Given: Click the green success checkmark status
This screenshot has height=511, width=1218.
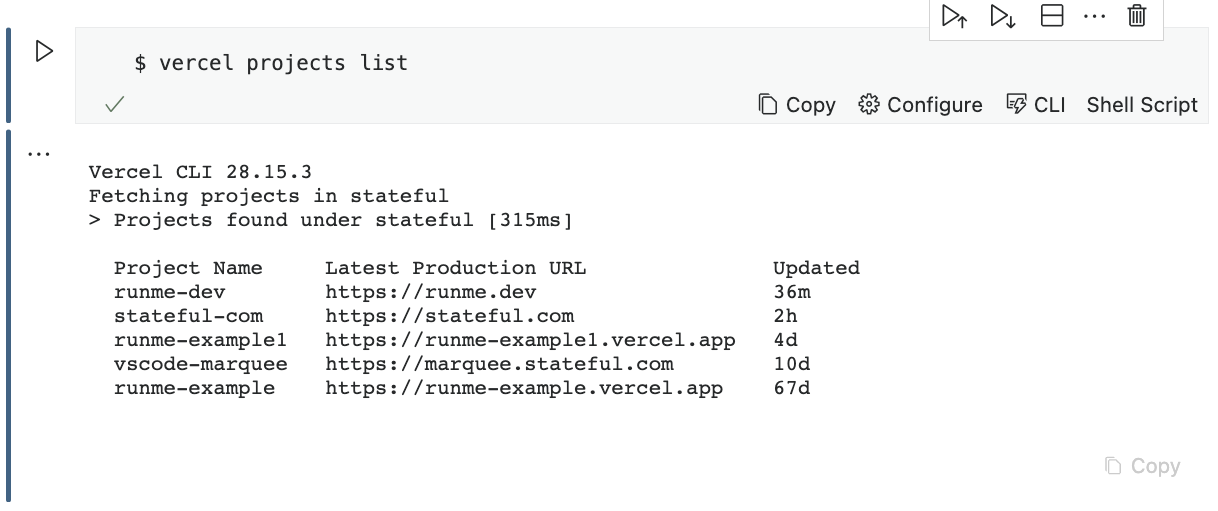Looking at the screenshot, I should pos(114,105).
